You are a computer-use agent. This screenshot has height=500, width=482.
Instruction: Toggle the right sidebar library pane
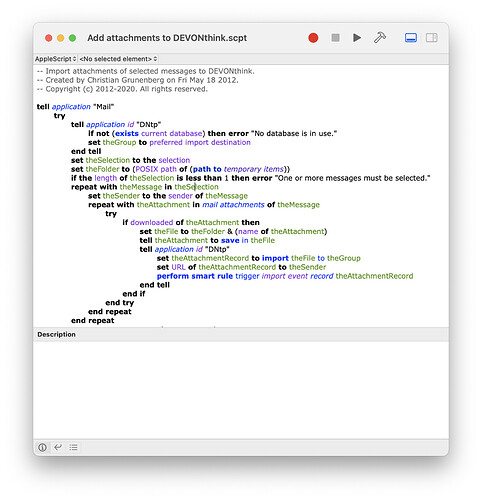tap(432, 38)
